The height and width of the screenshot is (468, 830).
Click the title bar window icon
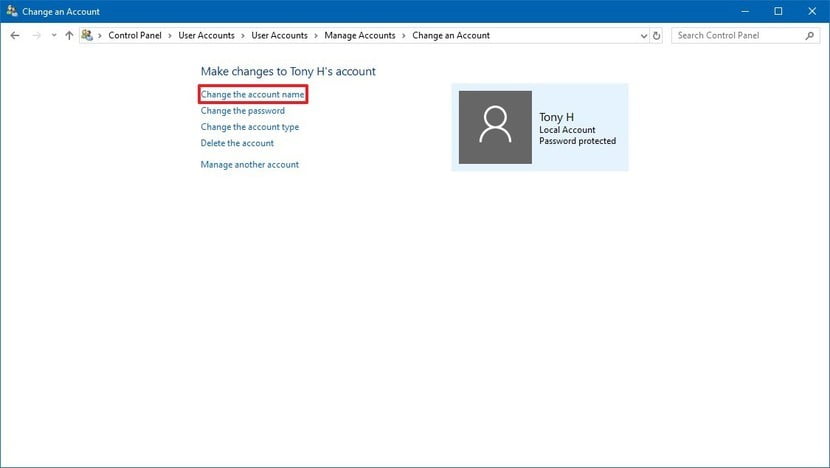click(x=12, y=11)
